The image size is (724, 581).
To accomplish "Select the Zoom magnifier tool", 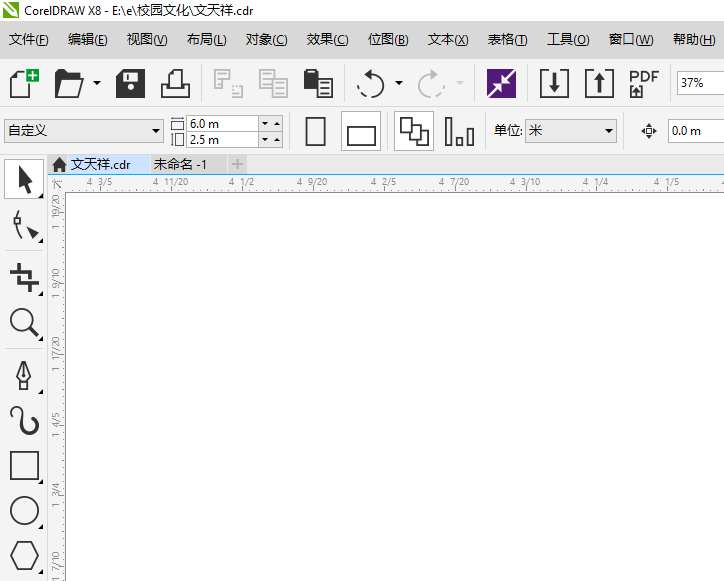I will [24, 323].
